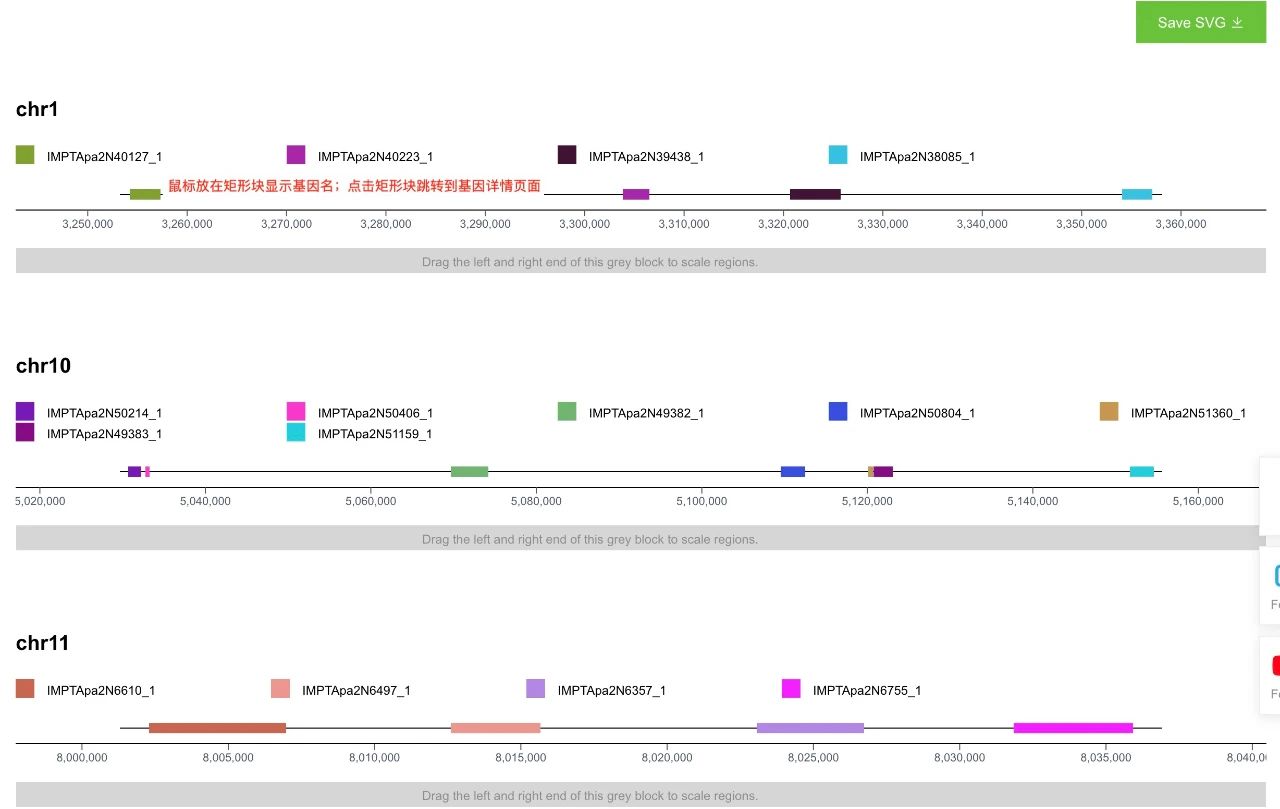Click the dark IMPTApa2N39438_1 gene block on chr1

[x=815, y=194]
